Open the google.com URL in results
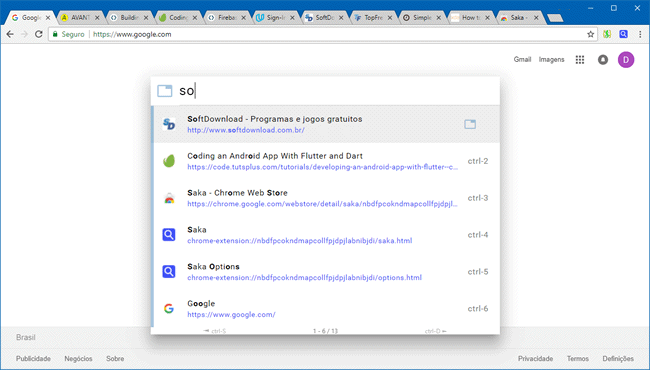The width and height of the screenshot is (650, 370). 231,315
